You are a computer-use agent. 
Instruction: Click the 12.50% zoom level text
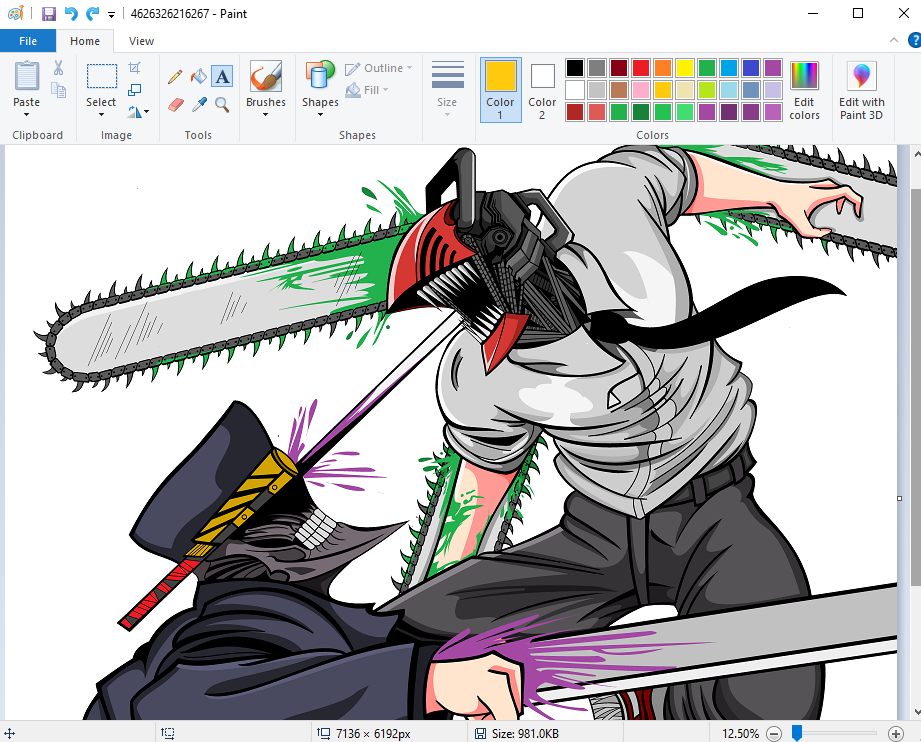coord(740,734)
